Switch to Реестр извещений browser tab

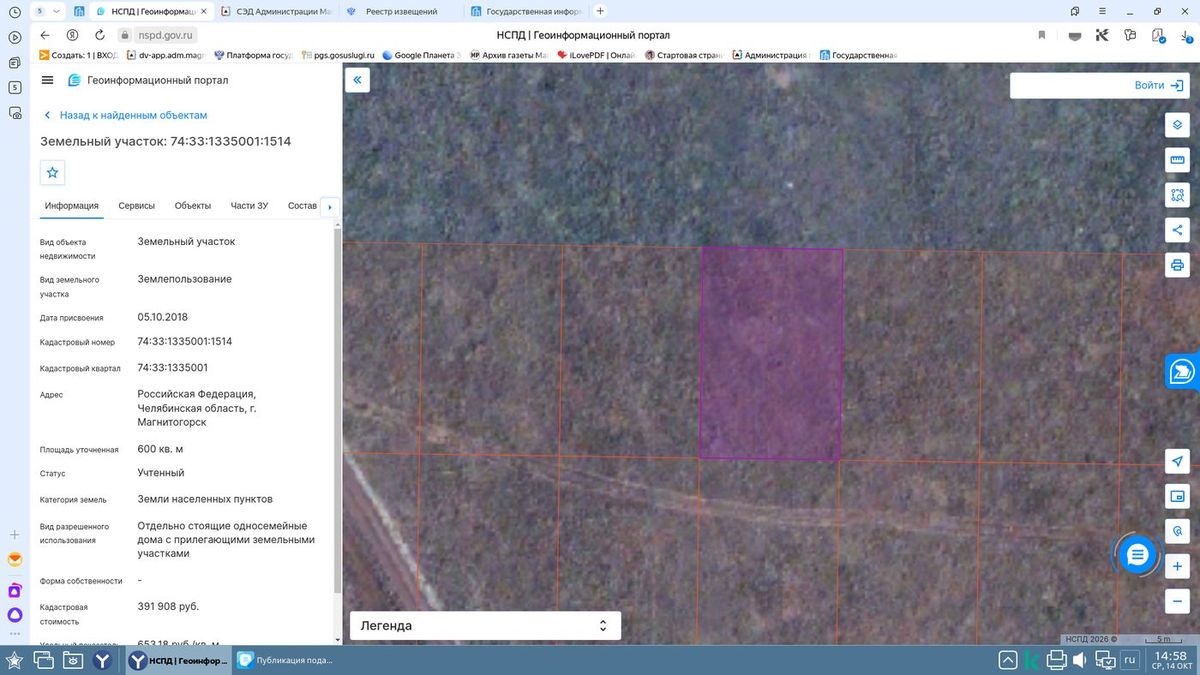tap(402, 11)
